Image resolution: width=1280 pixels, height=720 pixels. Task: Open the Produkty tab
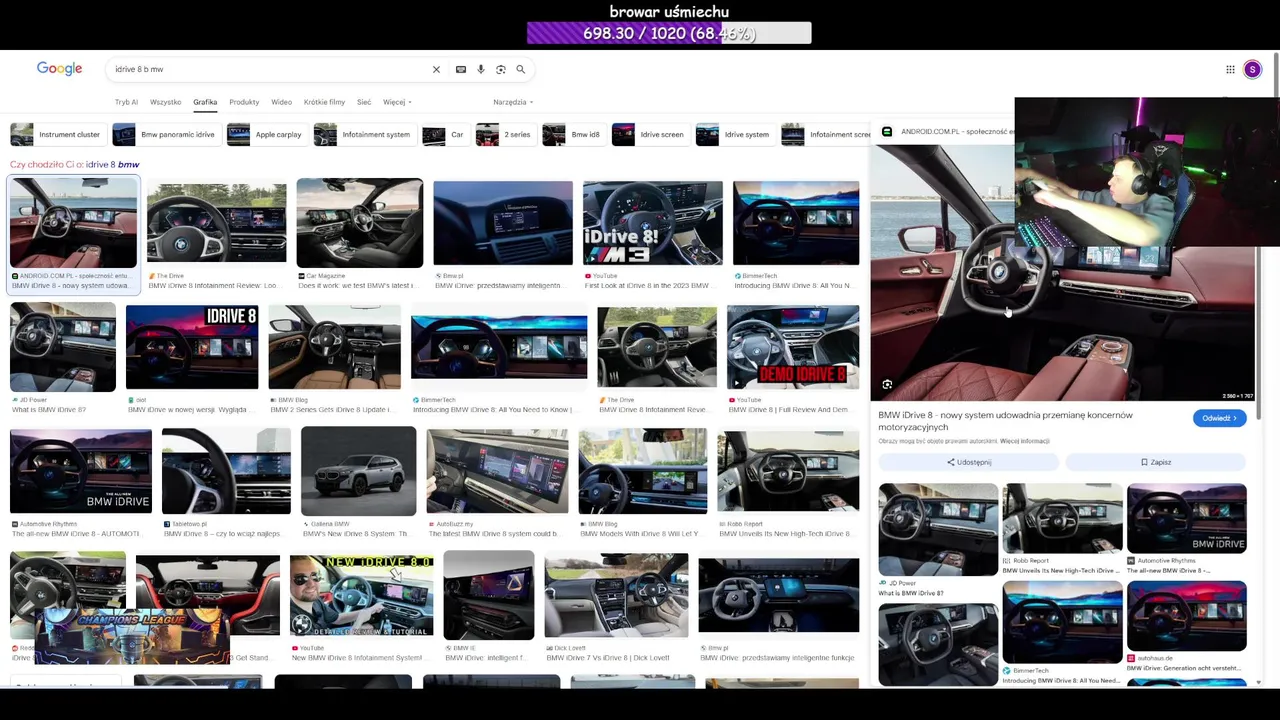[244, 102]
